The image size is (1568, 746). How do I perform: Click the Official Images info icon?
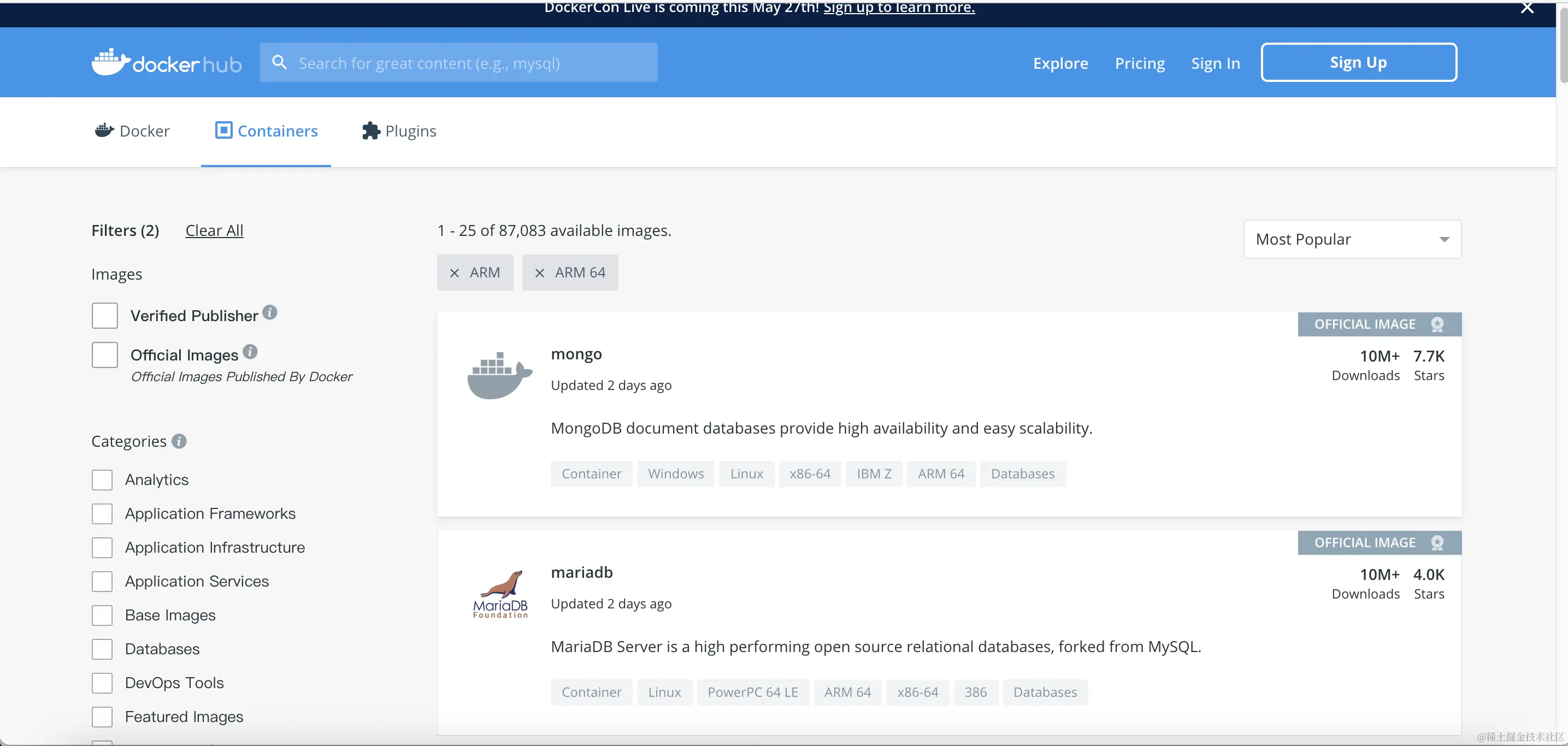pyautogui.click(x=250, y=352)
